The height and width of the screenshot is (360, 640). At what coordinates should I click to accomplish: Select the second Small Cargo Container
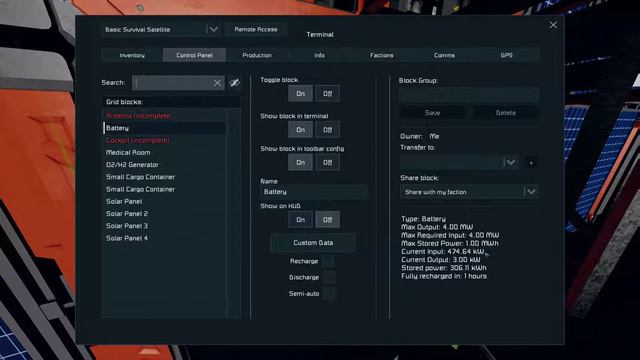(164, 189)
